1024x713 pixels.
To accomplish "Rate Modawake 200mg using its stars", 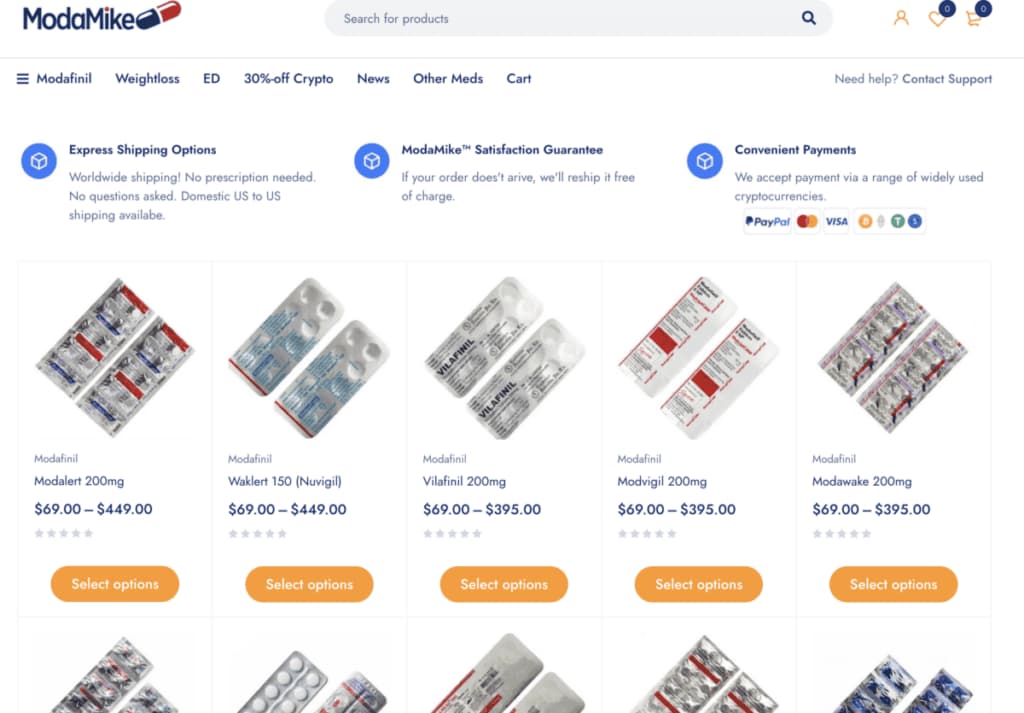I will [x=842, y=533].
